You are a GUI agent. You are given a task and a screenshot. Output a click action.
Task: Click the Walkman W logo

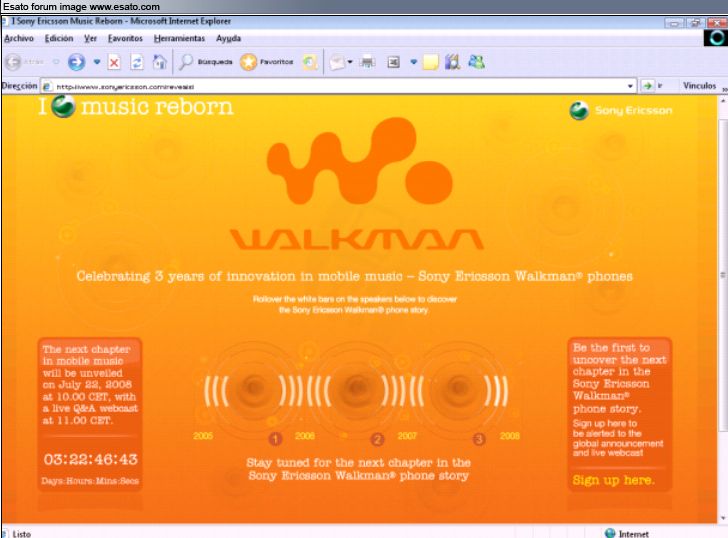pos(359,161)
